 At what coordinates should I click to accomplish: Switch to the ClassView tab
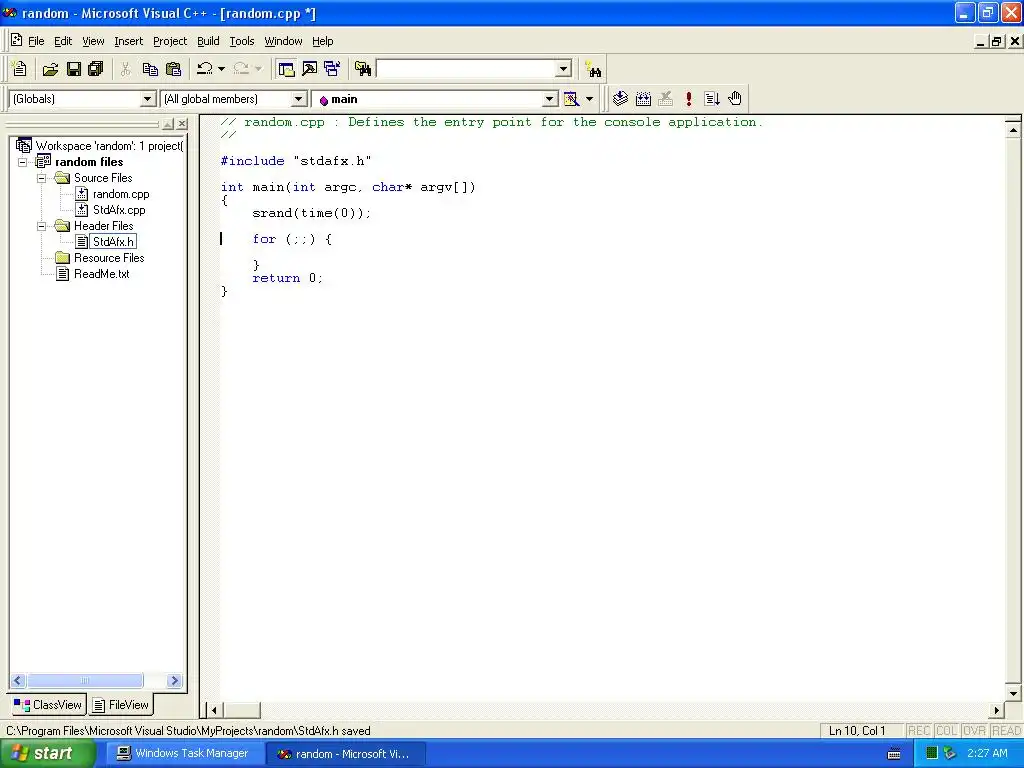pos(48,705)
